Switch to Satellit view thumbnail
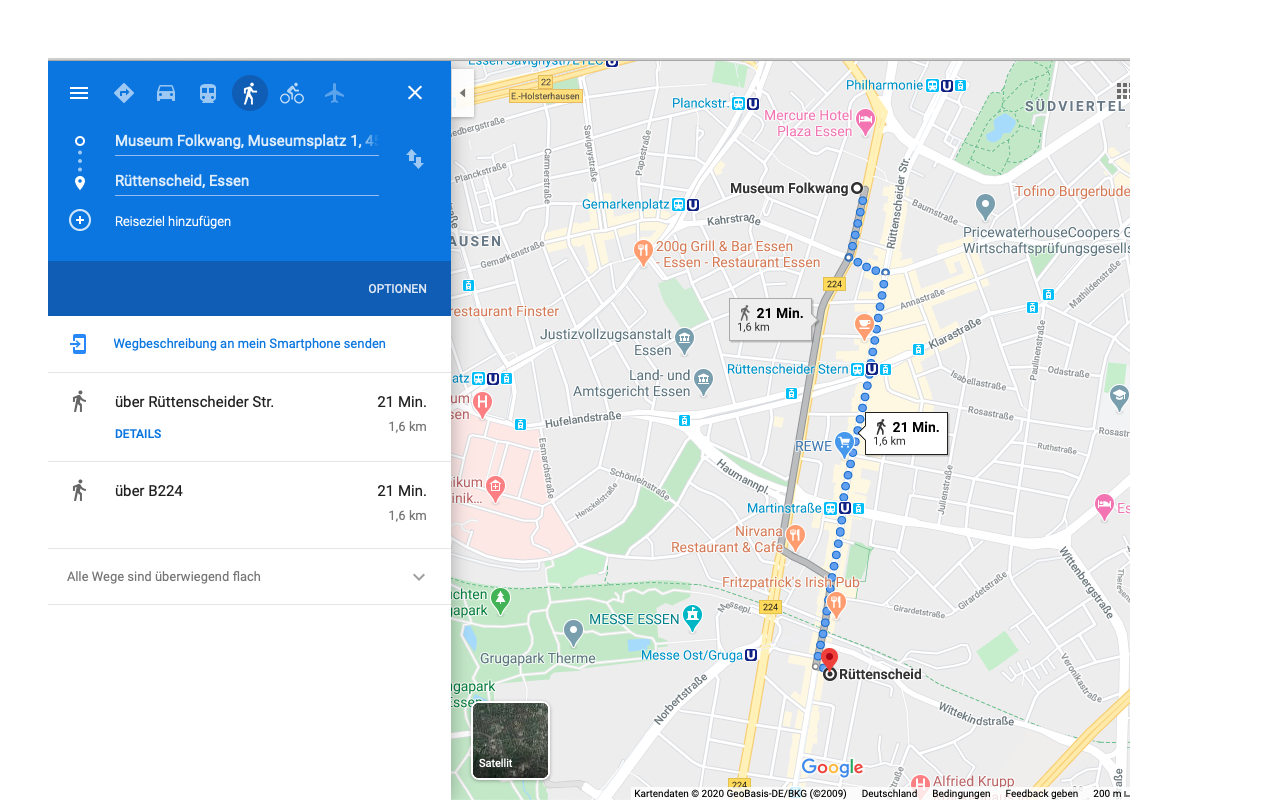This screenshot has width=1280, height=800. 510,740
